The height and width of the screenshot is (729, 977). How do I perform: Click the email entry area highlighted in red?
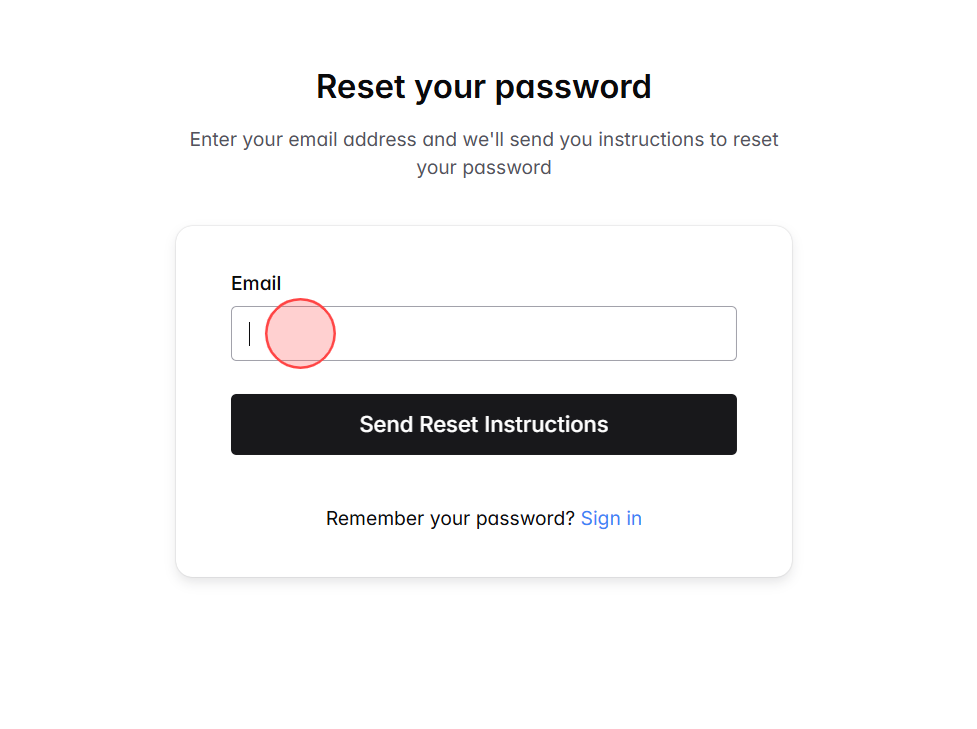pyautogui.click(x=300, y=333)
